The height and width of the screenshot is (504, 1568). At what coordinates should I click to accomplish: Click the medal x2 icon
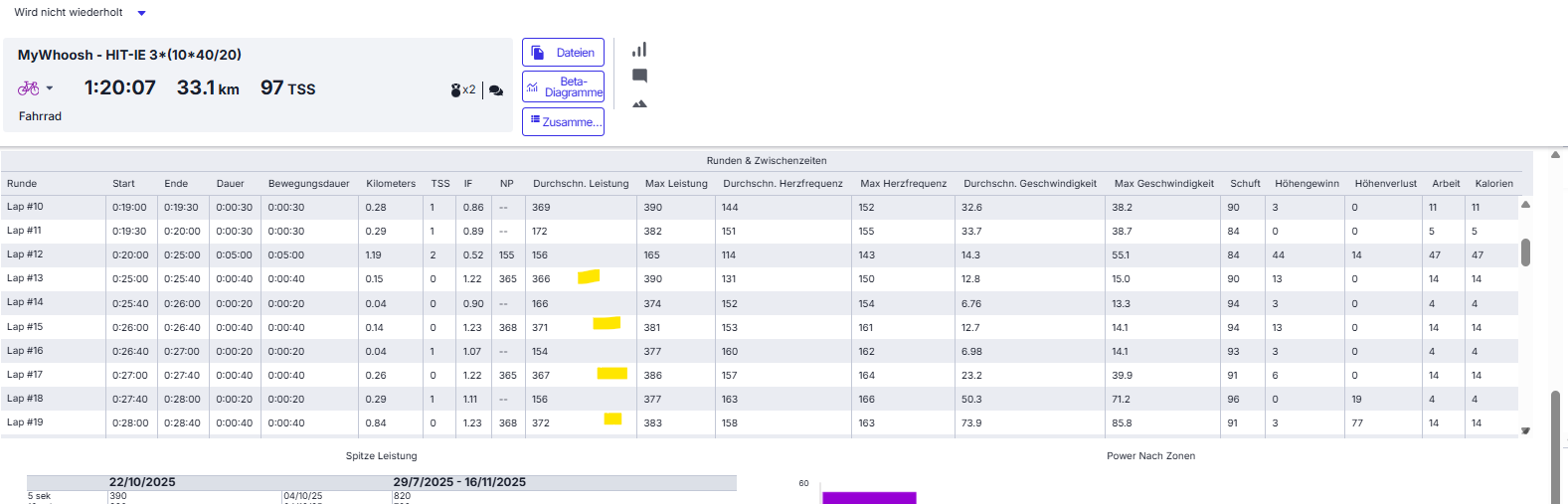pos(462,90)
